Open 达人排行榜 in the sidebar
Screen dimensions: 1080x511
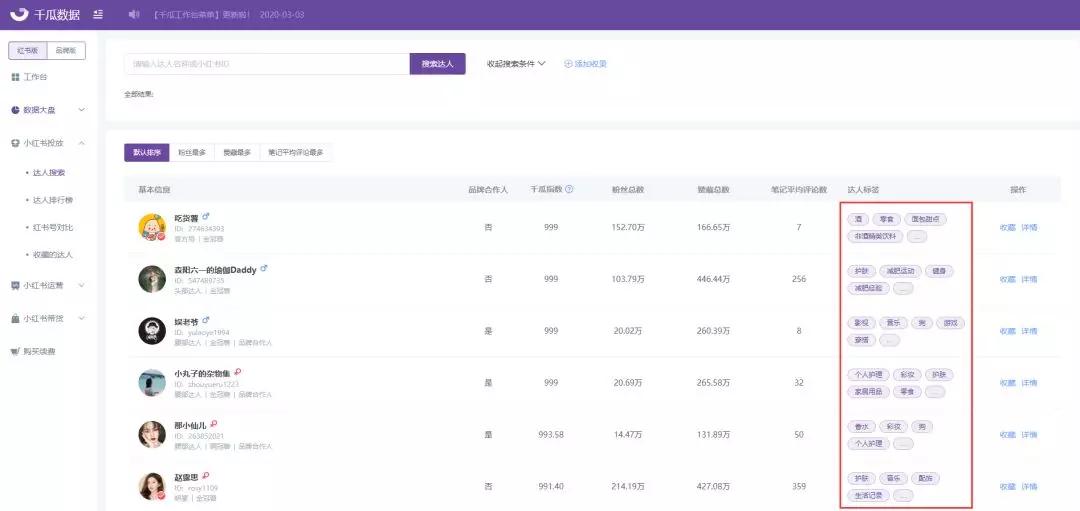coord(52,200)
